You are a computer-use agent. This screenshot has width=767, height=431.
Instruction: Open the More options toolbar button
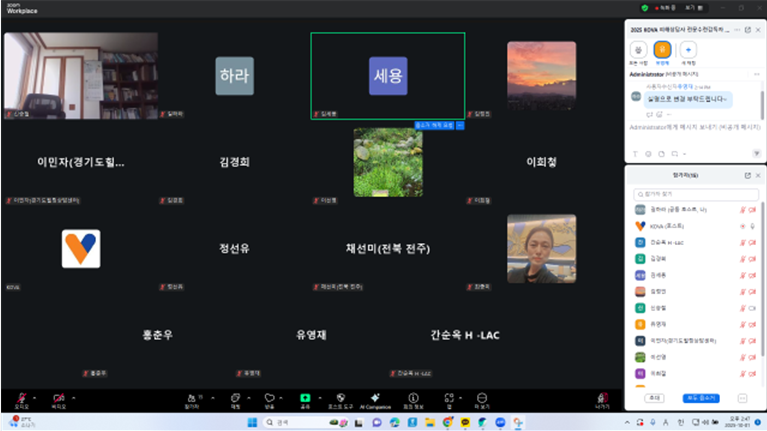481,398
